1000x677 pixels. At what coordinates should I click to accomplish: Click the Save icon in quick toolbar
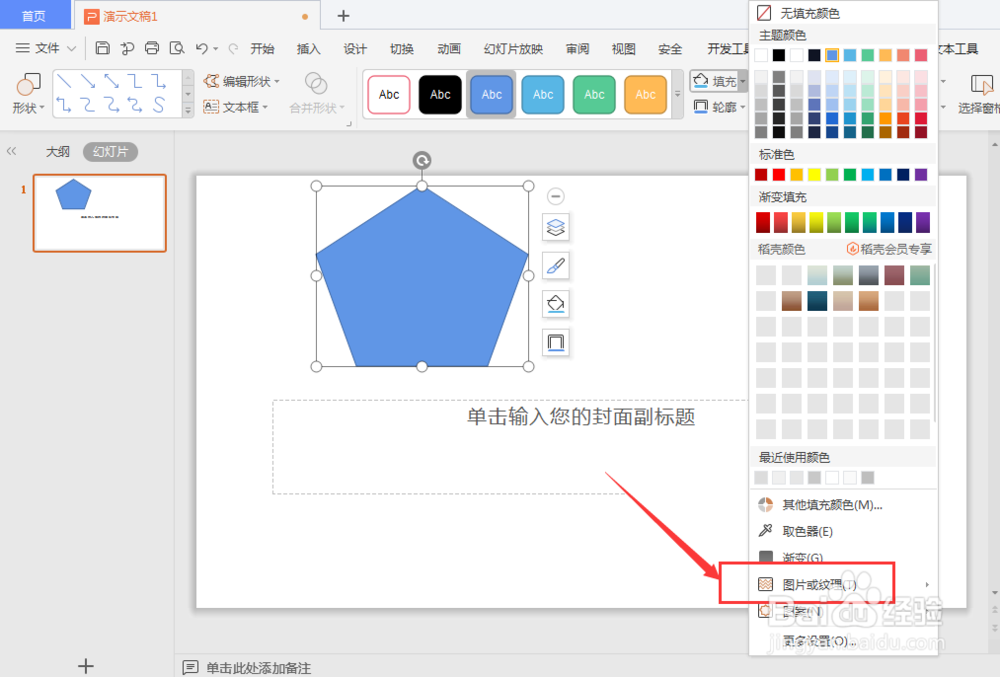(102, 48)
